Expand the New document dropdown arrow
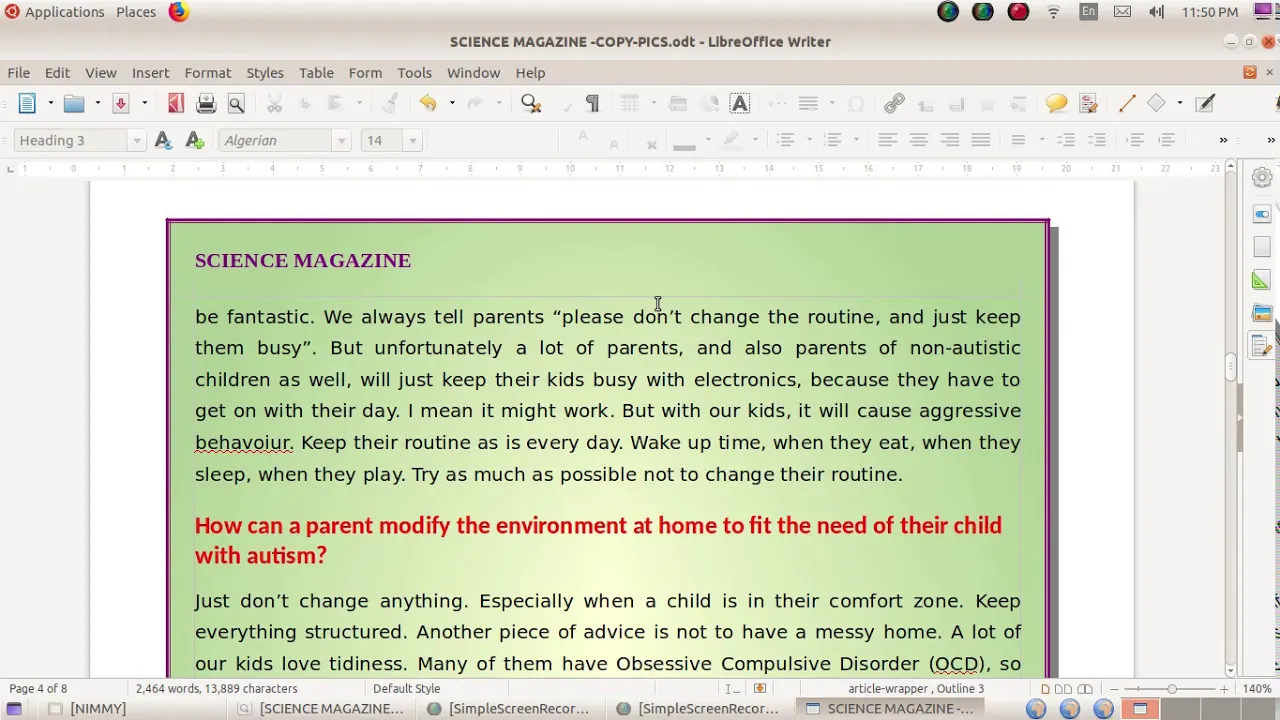 [x=50, y=103]
